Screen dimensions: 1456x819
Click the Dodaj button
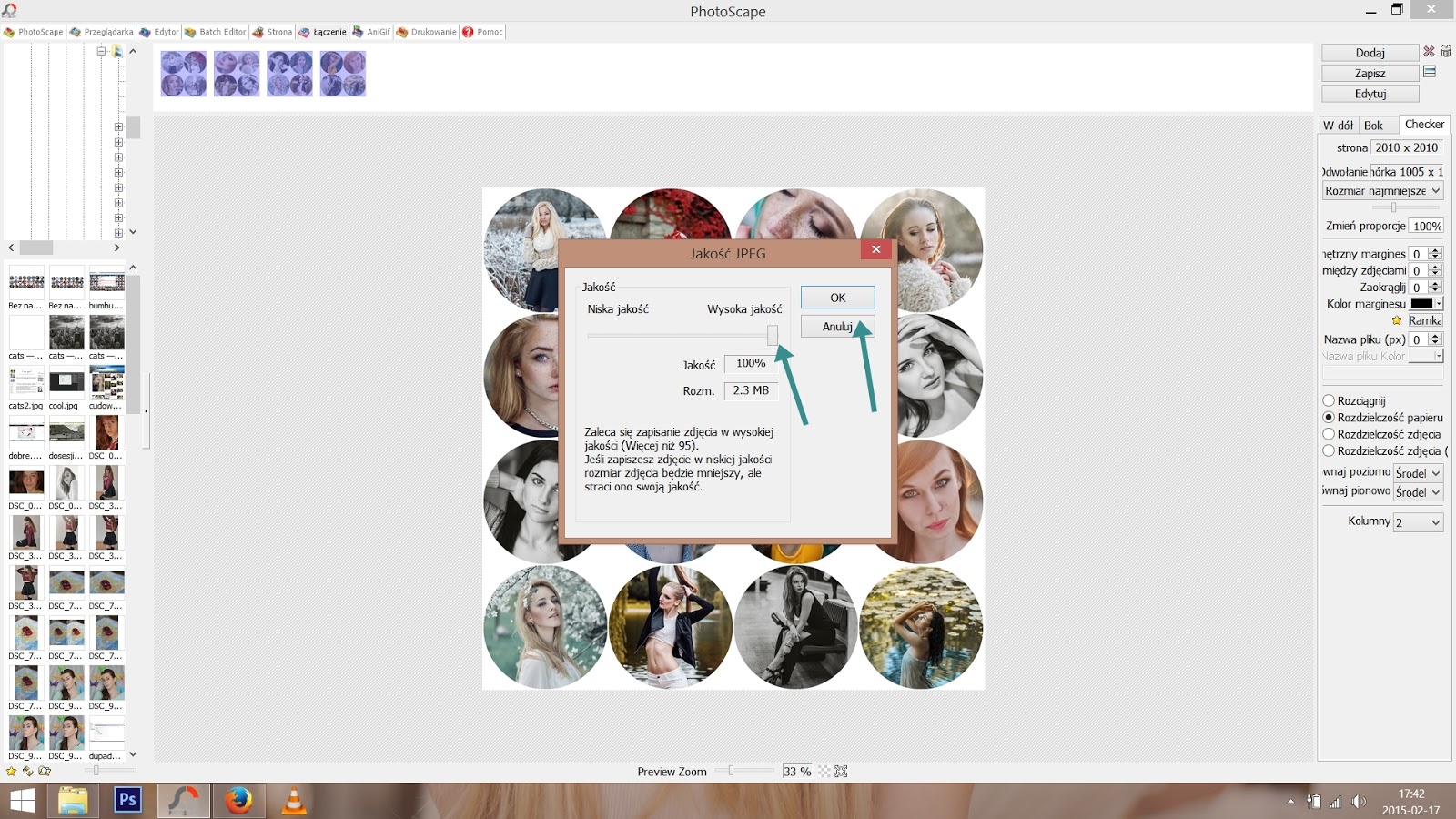tap(1370, 53)
